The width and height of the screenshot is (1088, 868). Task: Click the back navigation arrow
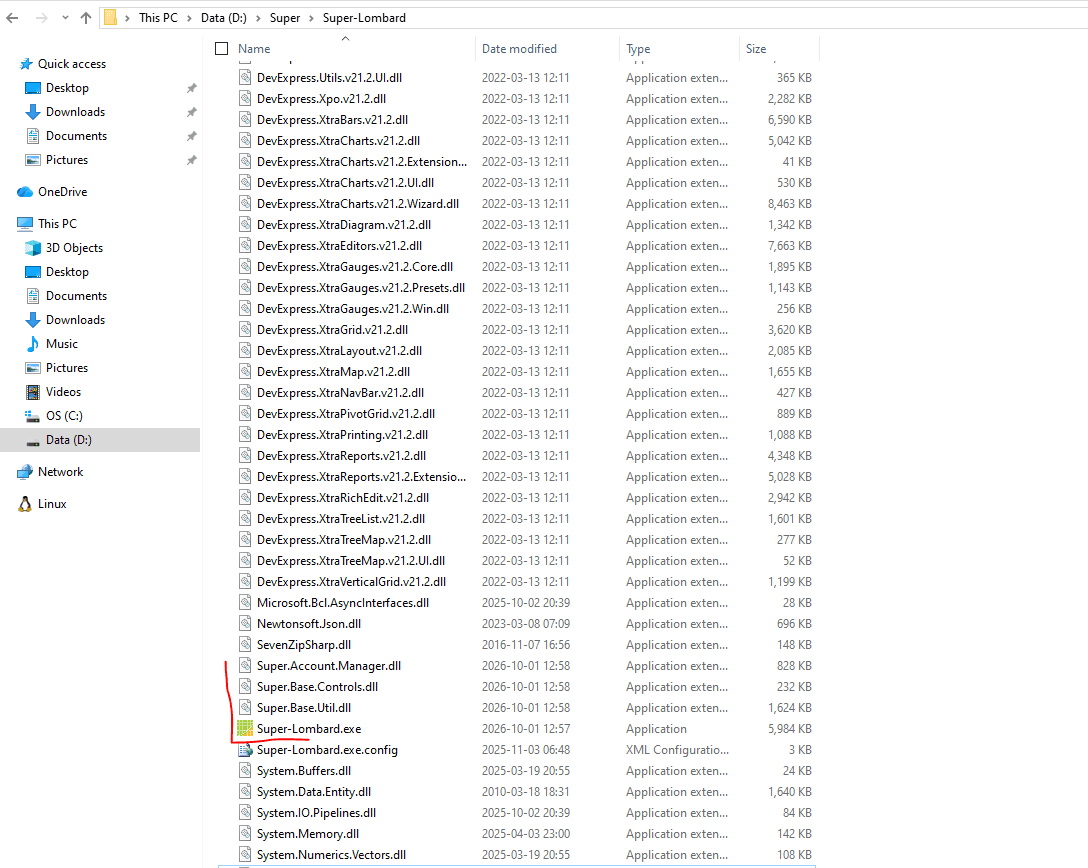coord(12,18)
